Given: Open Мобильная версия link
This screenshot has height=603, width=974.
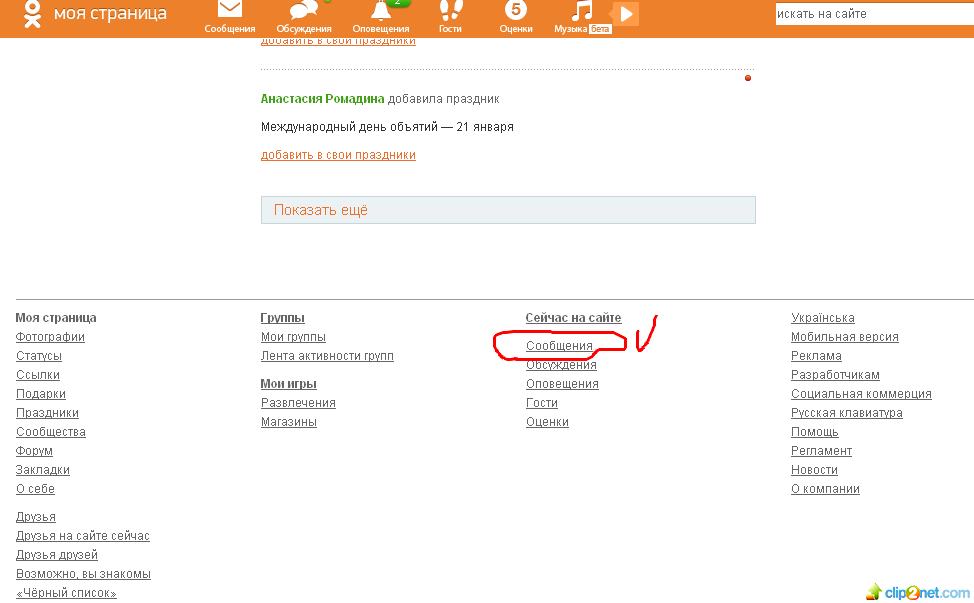Looking at the screenshot, I should coord(845,337).
